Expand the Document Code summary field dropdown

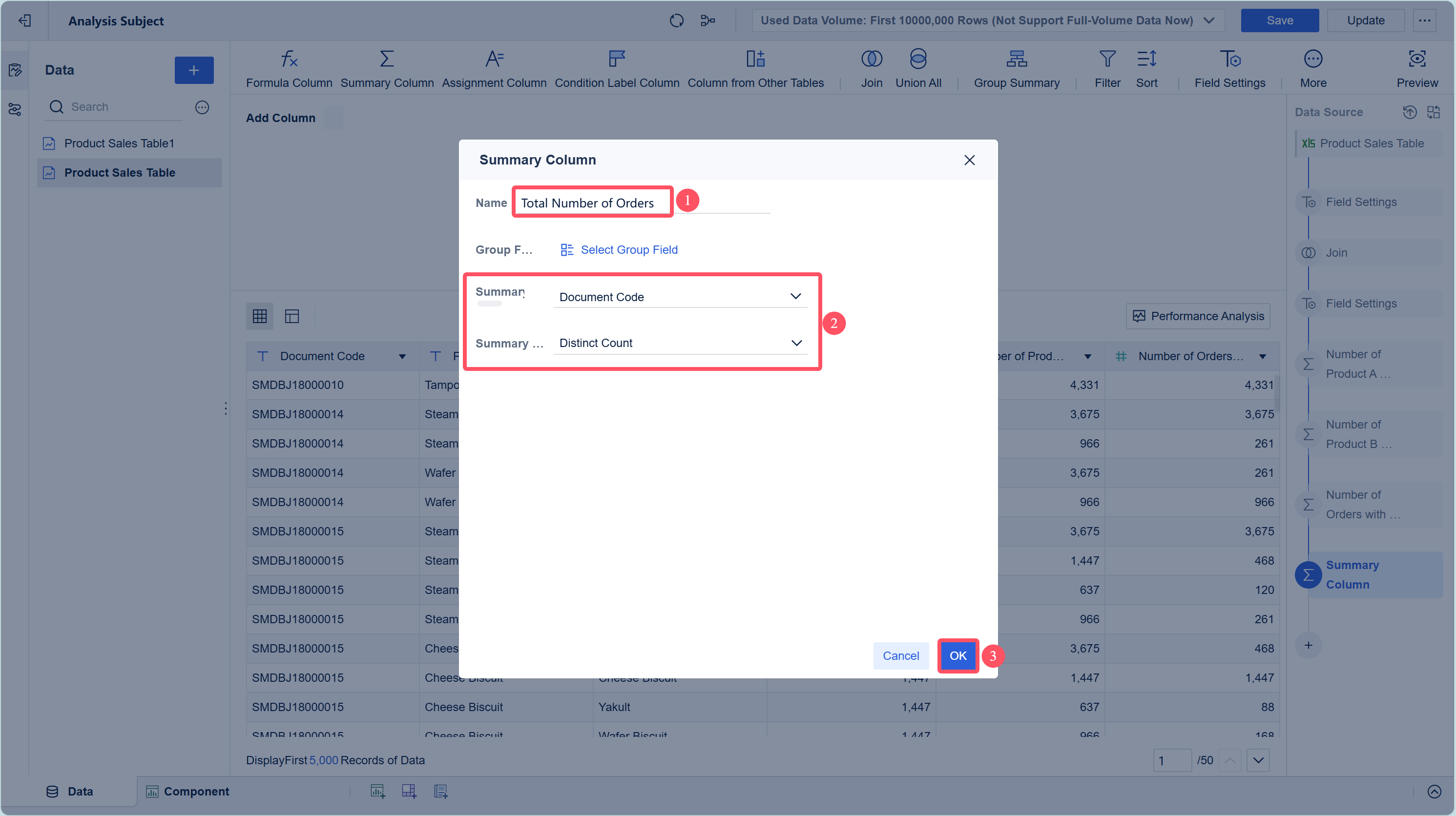coord(680,297)
